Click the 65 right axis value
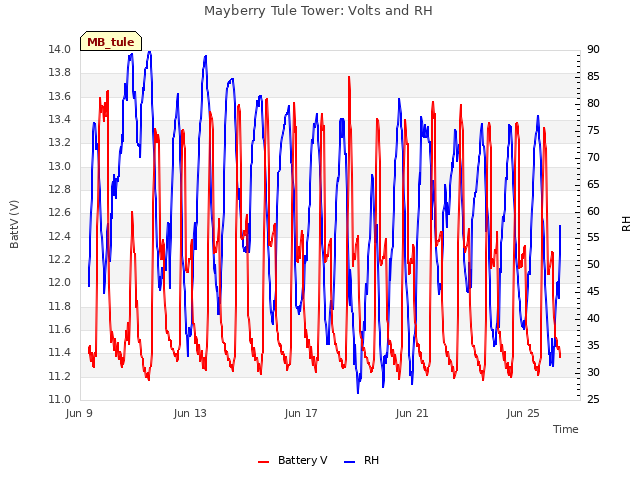Image resolution: width=640 pixels, height=480 pixels. click(x=593, y=184)
